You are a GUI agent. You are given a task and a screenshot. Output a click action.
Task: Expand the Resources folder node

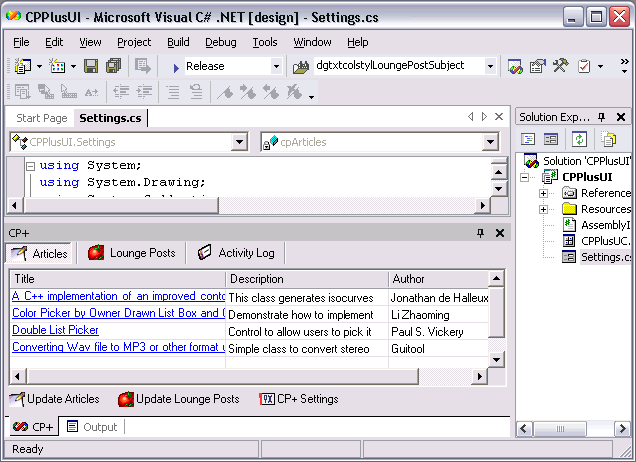[x=543, y=209]
